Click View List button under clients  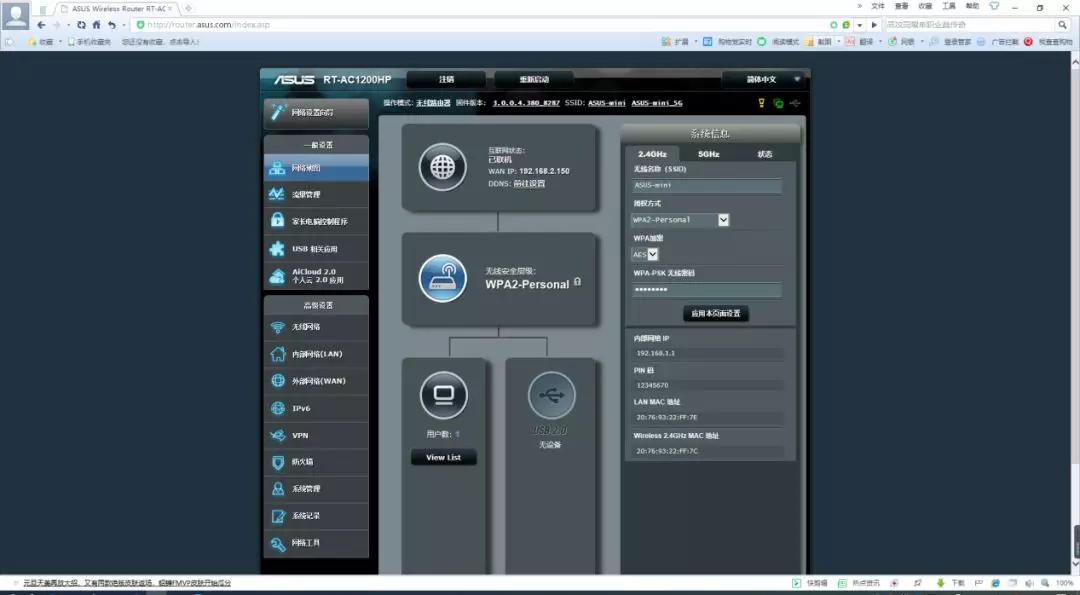[x=444, y=457]
